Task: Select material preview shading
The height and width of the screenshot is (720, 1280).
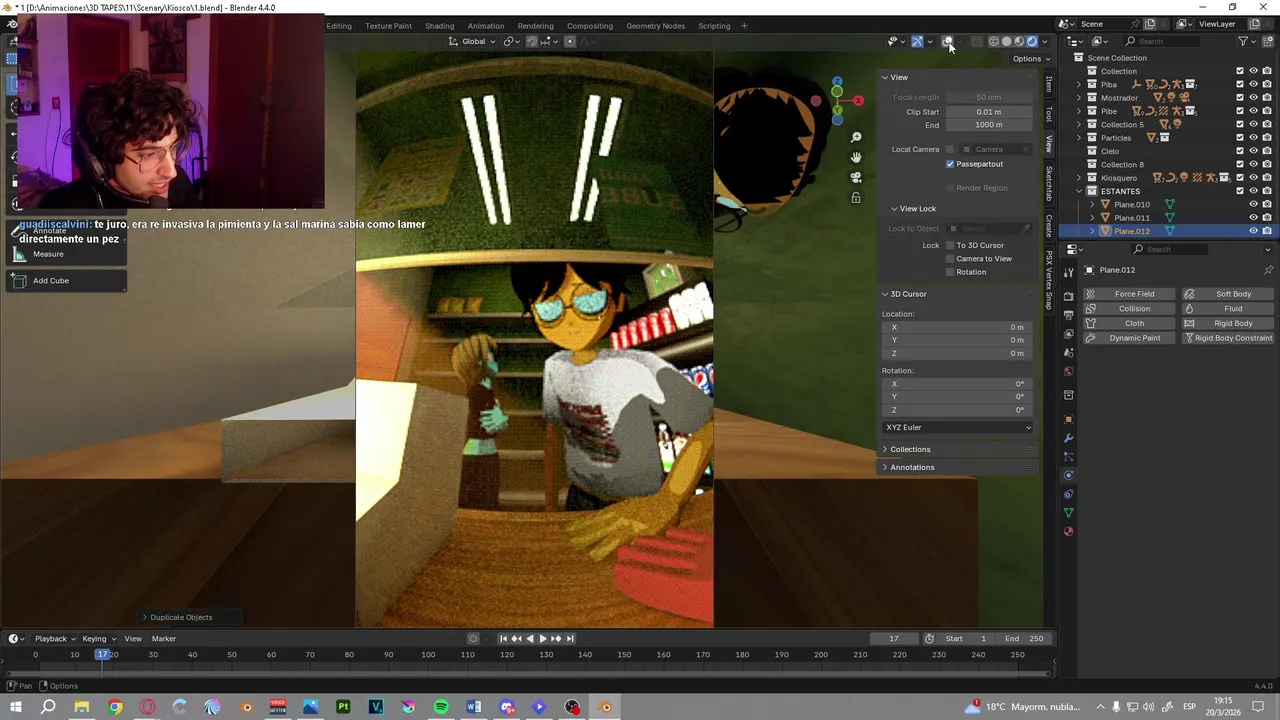Action: click(x=1019, y=41)
